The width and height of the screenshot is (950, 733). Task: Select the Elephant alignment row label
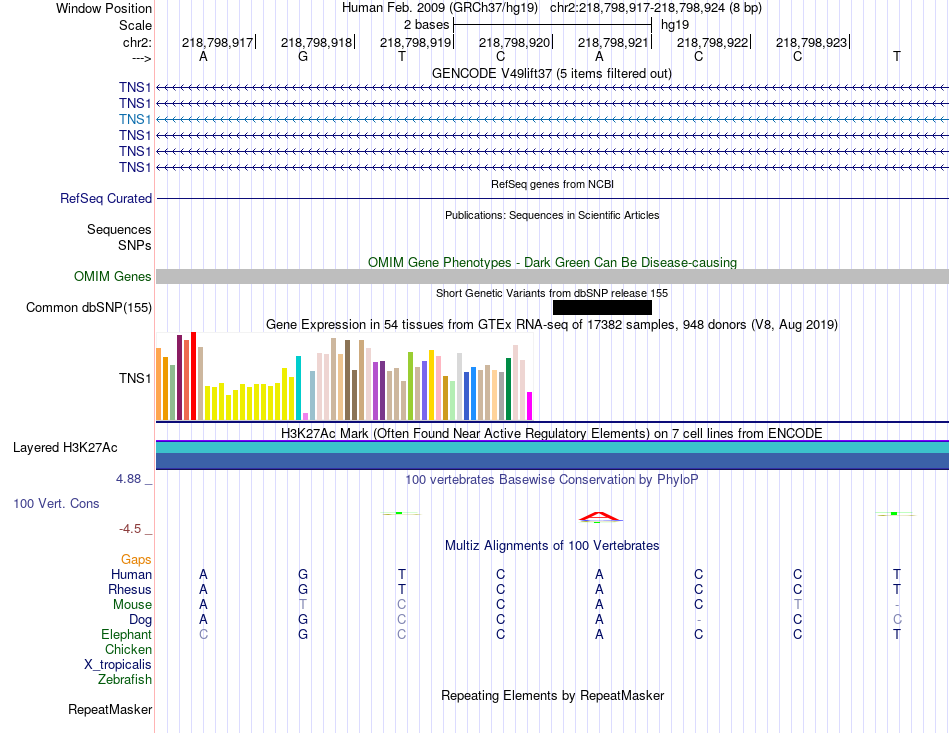tap(126, 635)
